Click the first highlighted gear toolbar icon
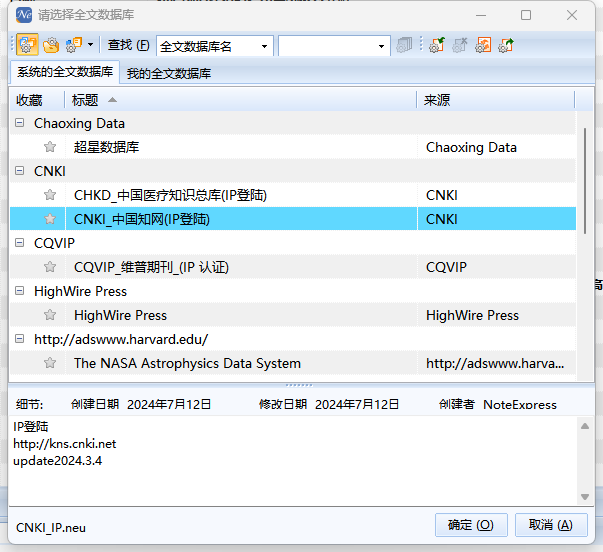The width and height of the screenshot is (603, 552). coord(27,45)
